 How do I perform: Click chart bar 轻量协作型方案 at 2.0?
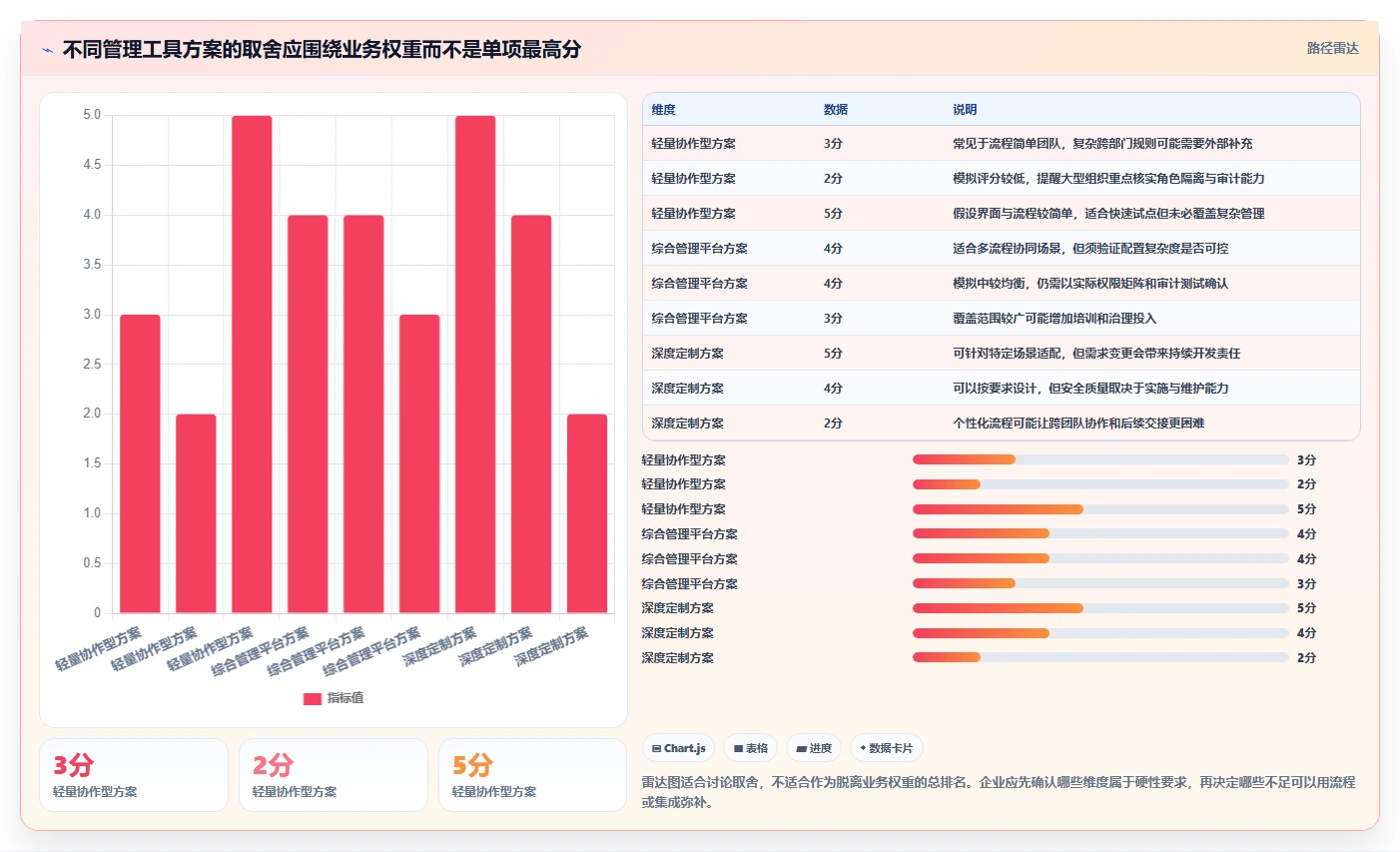(x=196, y=513)
